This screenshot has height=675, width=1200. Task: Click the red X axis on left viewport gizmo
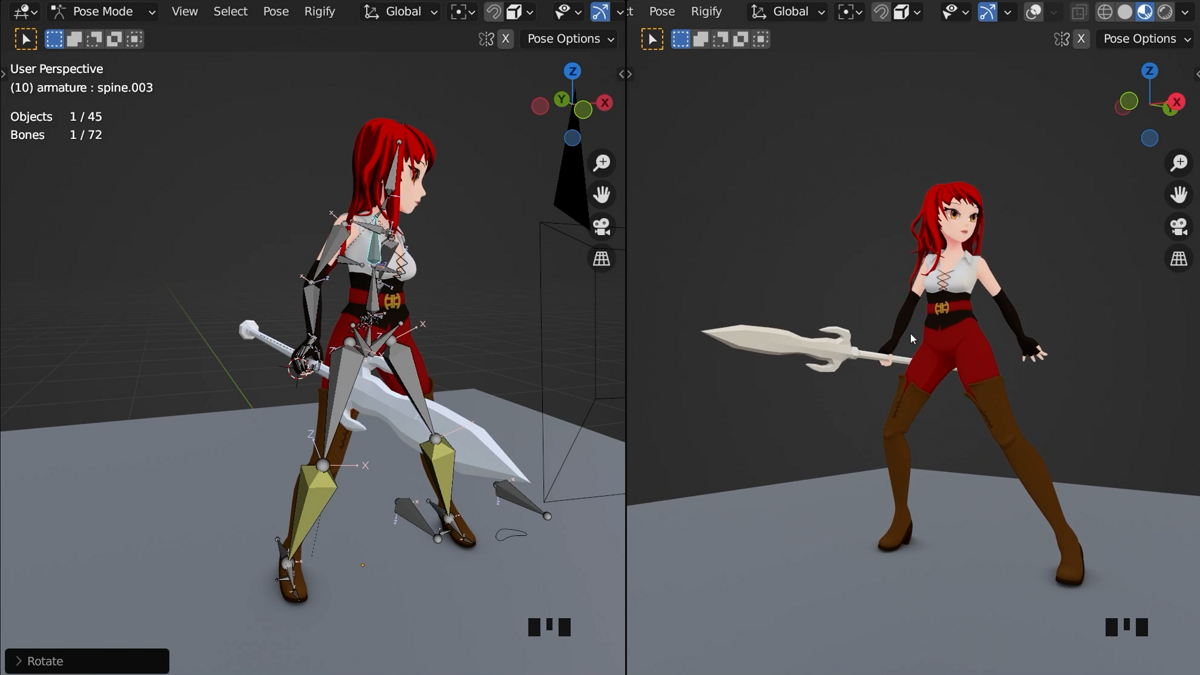[604, 103]
